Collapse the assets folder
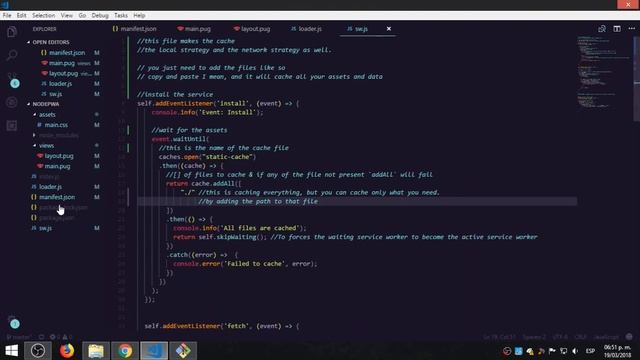The width and height of the screenshot is (640, 360). 44,115
